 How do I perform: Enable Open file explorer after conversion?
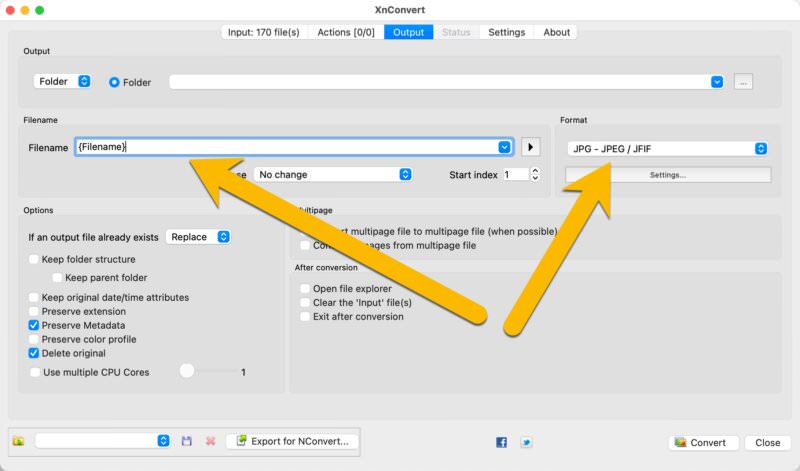pos(305,289)
